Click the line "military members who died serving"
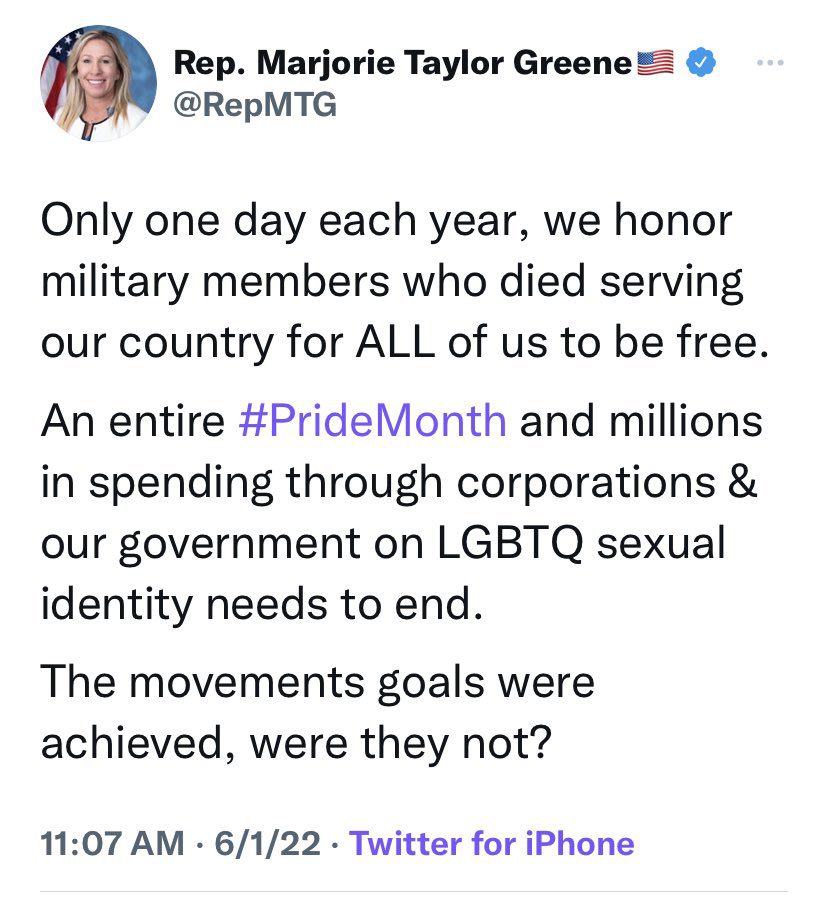 (392, 282)
